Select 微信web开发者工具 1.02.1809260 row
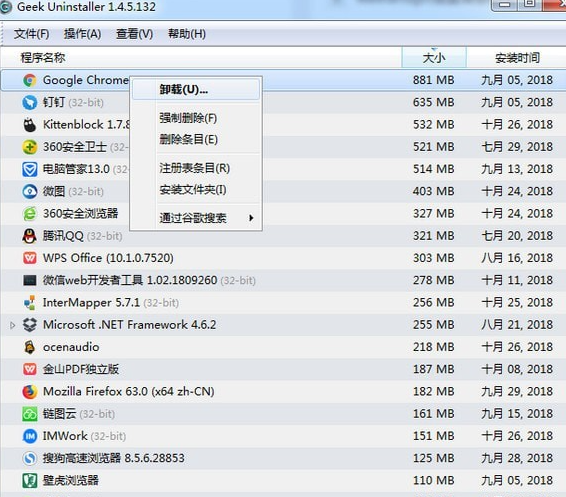566x497 pixels. tap(283, 280)
